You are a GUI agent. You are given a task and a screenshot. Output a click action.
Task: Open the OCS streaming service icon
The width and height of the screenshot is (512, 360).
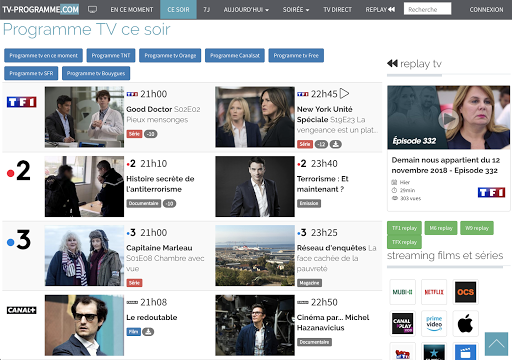point(465,292)
